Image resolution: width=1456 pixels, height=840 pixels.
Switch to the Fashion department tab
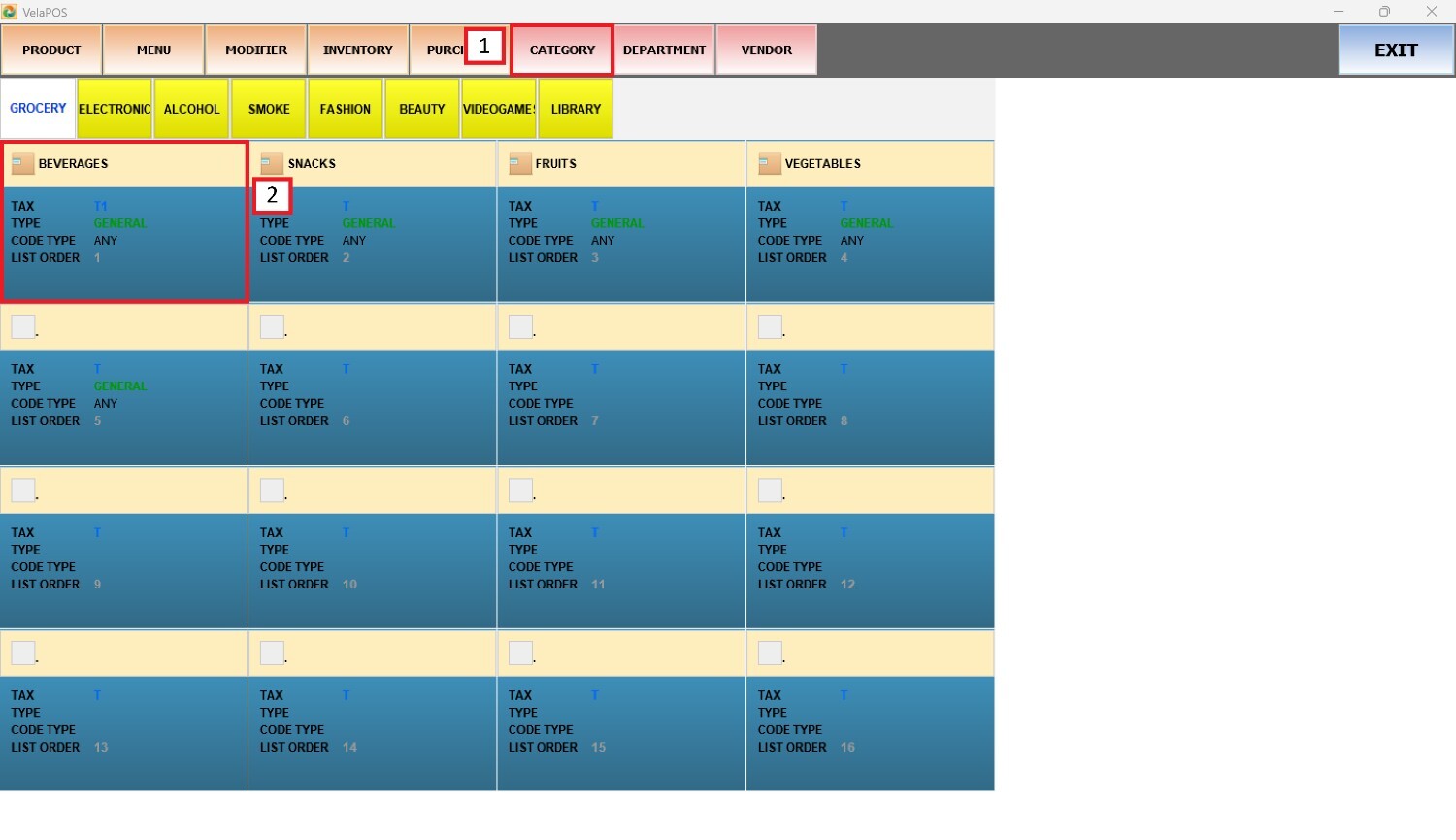[345, 109]
